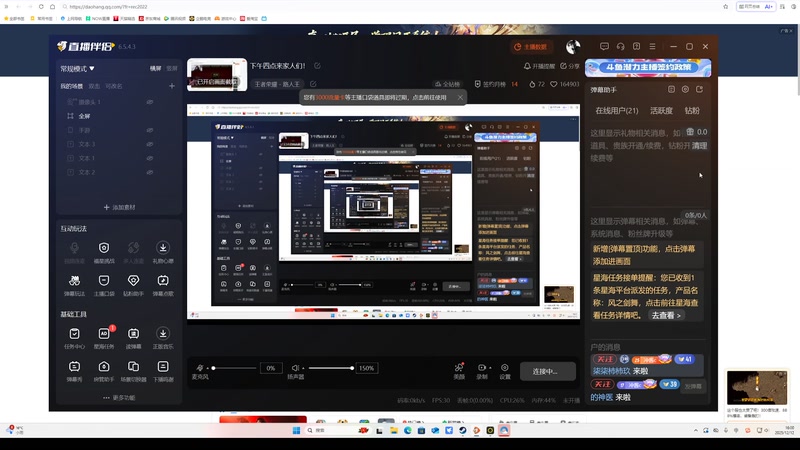Mute the 麦克风 microphone icon
The width and height of the screenshot is (800, 450).
tap(199, 368)
